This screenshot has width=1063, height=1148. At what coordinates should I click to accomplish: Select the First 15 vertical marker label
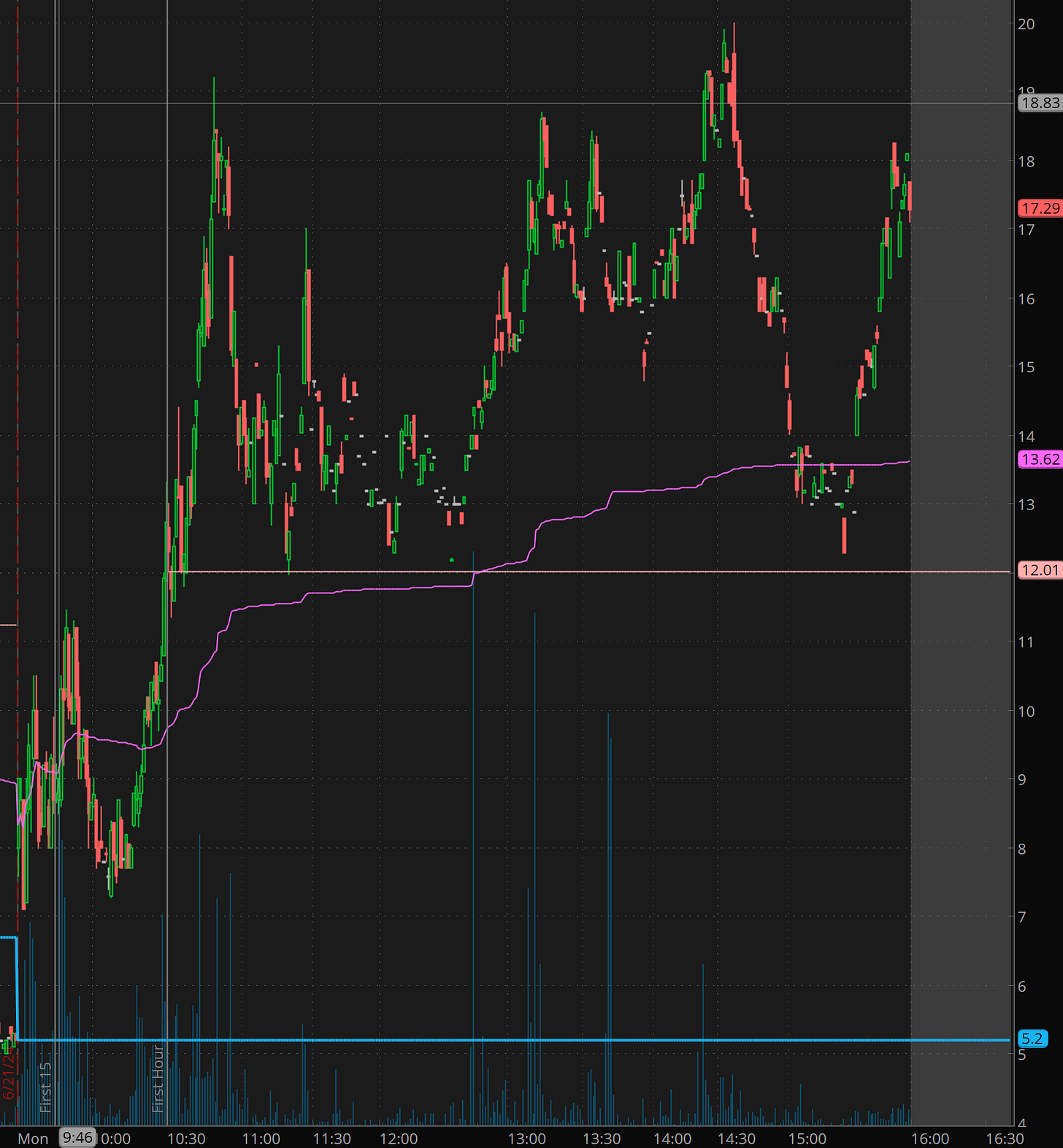pyautogui.click(x=46, y=1087)
